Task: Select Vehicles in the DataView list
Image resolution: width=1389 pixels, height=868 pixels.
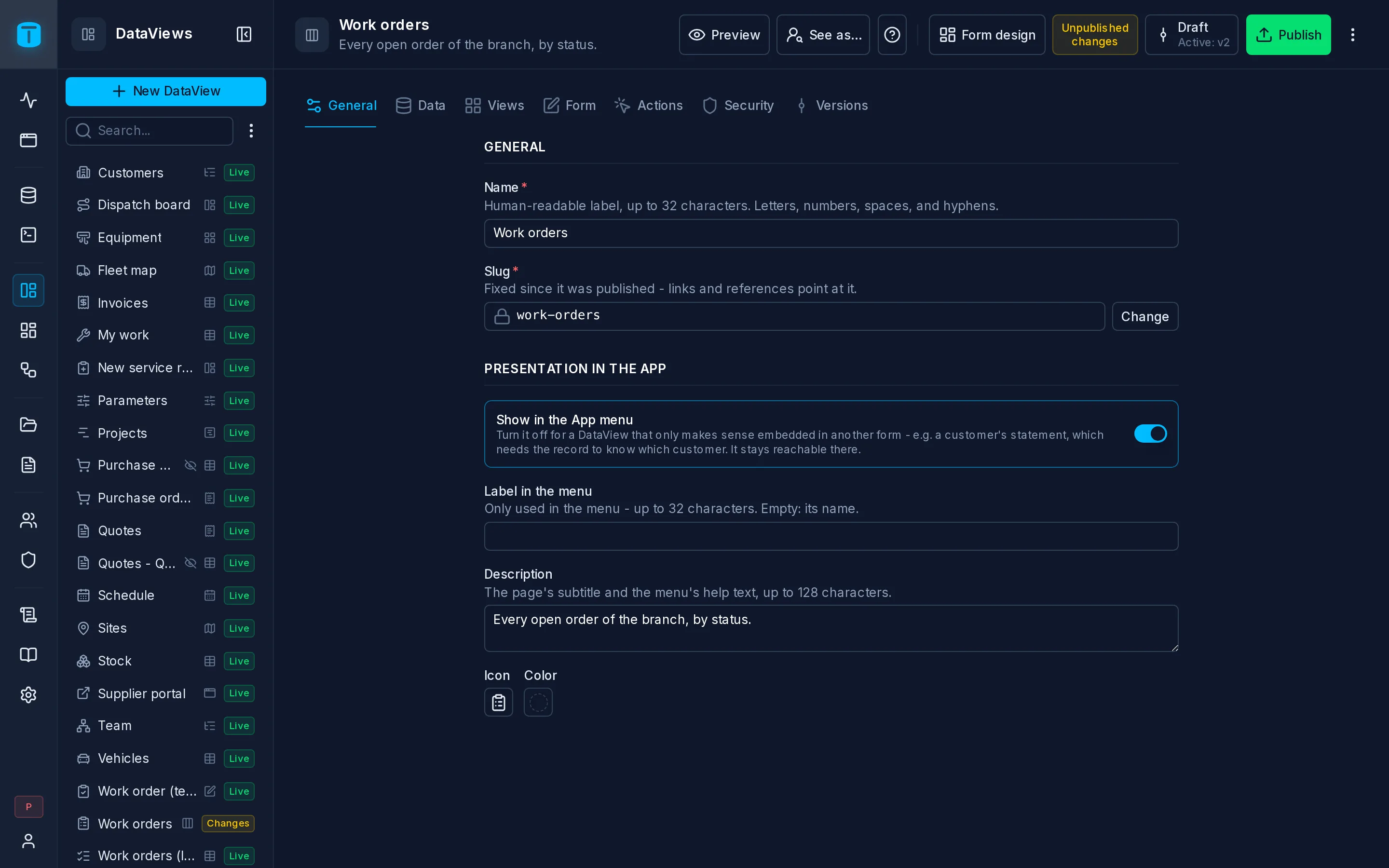Action: point(165,759)
